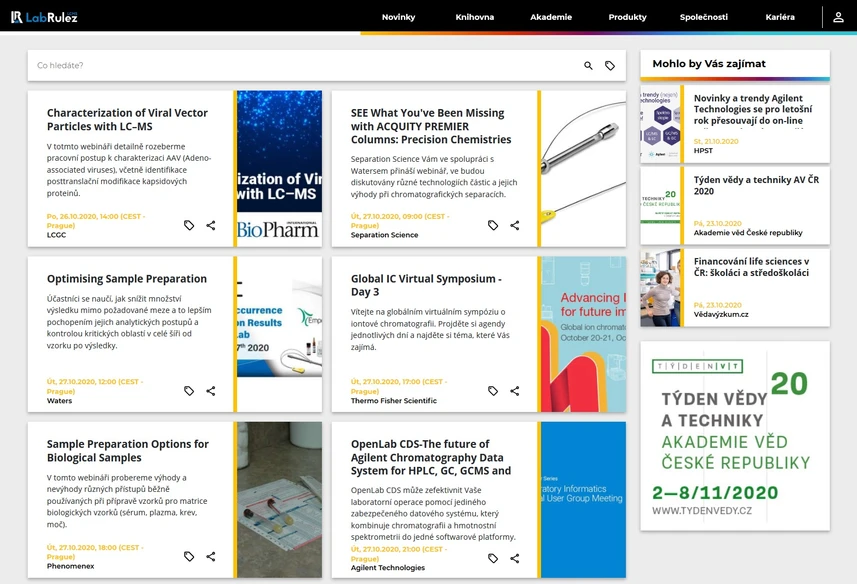Click the ACQUITY column image thumbnail

[584, 169]
